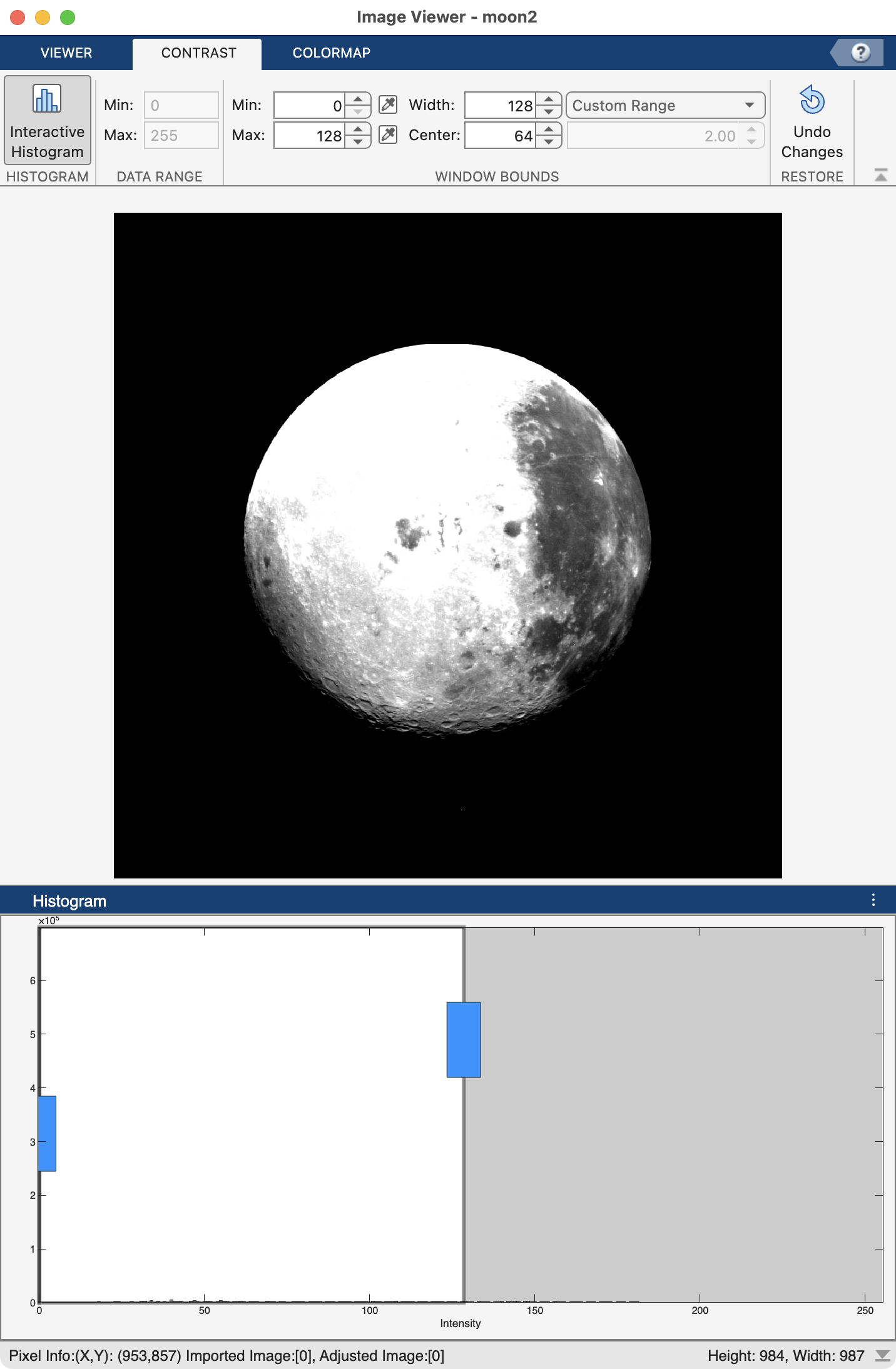Screen dimensions: 896x1369
Task: Click the Height: 984, Width: 987 text
Action: point(786,1356)
